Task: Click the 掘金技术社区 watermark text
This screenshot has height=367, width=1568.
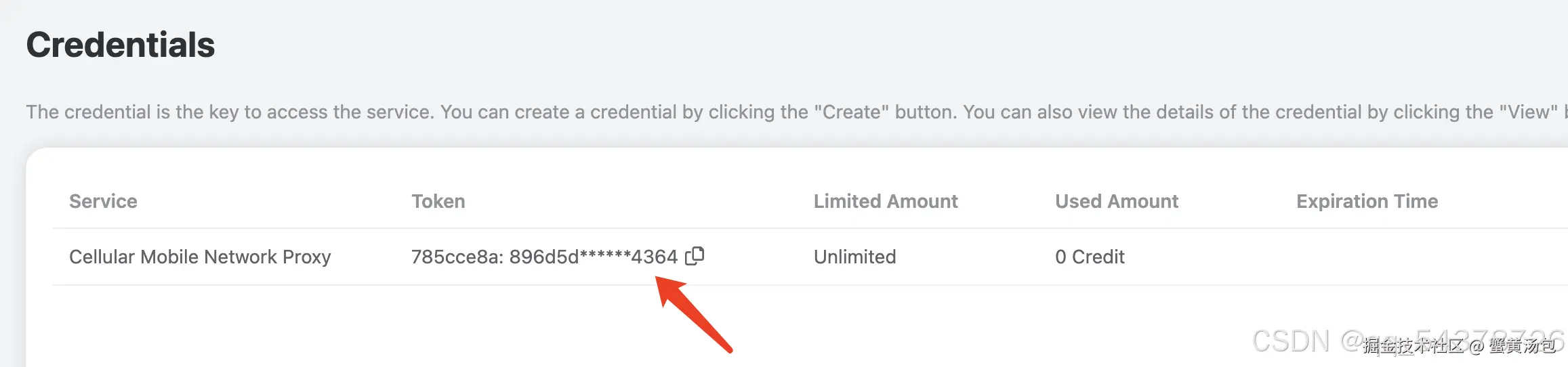Action: click(x=1413, y=346)
